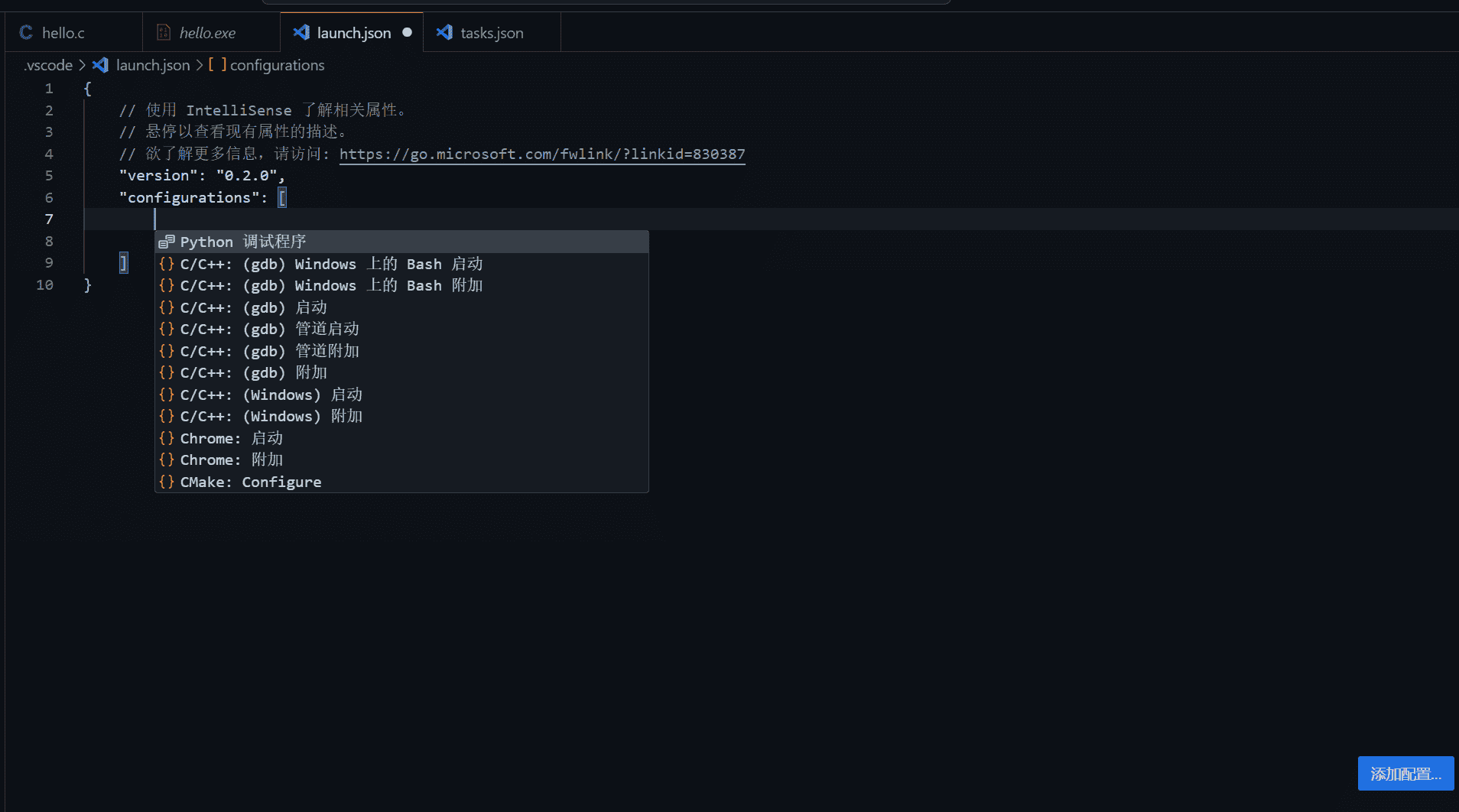The image size is (1459, 812).
Task: Choose C/C++: (gdb) 管道附加 suggestion
Action: (x=401, y=351)
